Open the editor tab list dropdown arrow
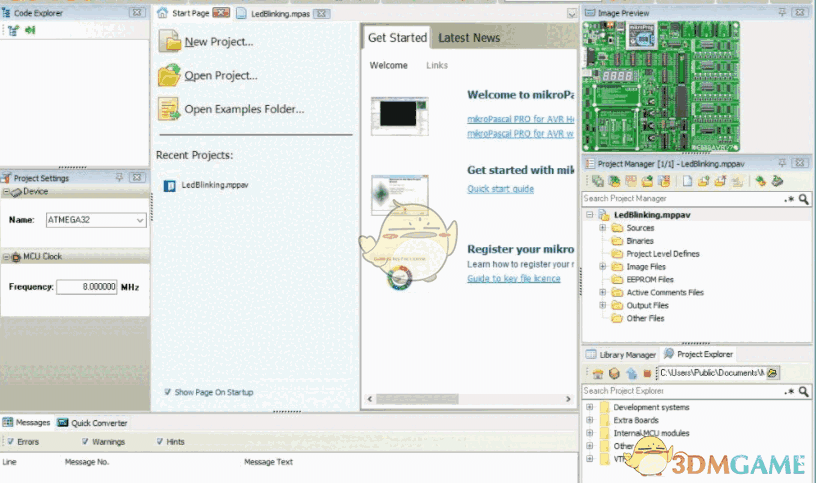Viewport: 816px width, 483px height. coord(571,14)
